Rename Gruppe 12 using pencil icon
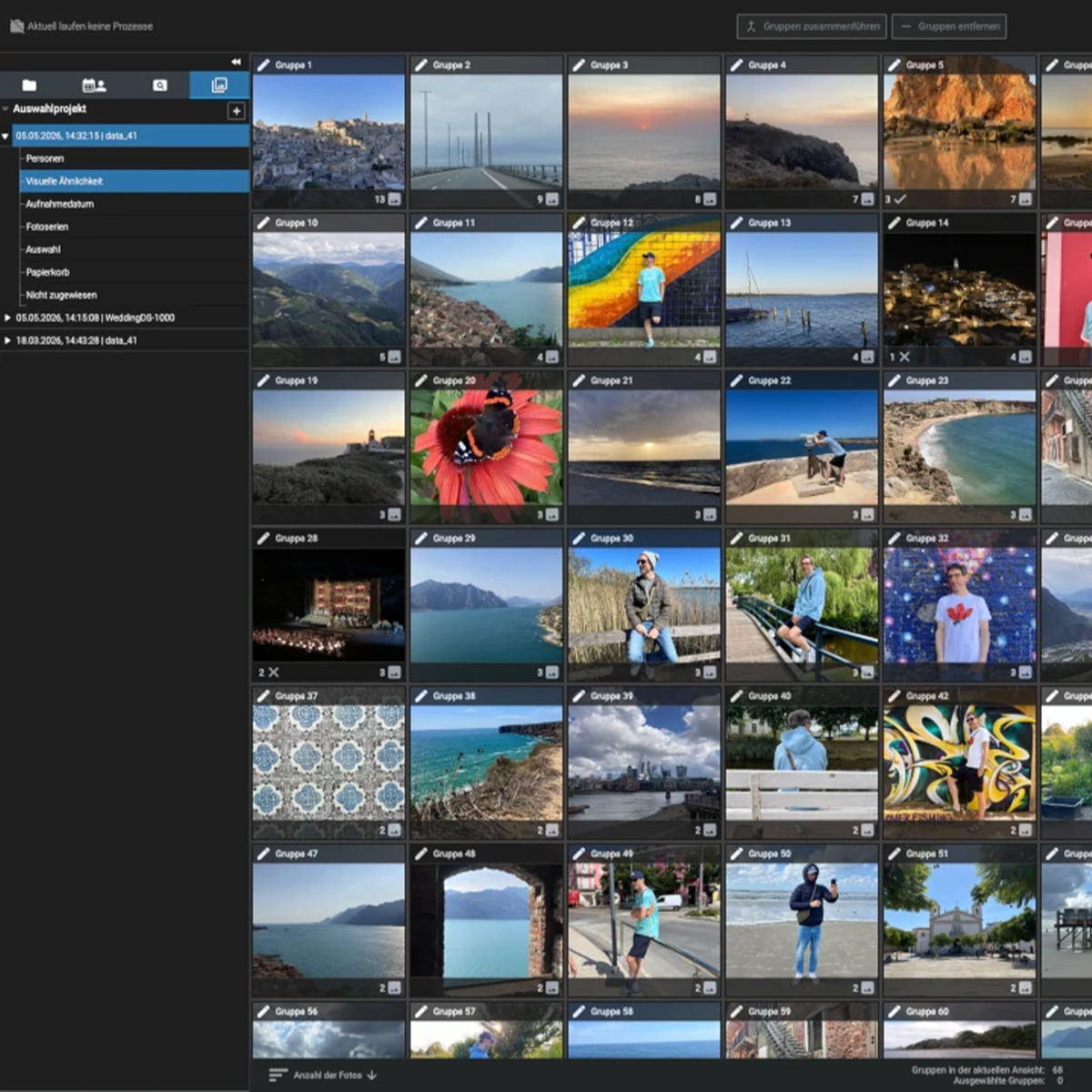 [x=579, y=222]
